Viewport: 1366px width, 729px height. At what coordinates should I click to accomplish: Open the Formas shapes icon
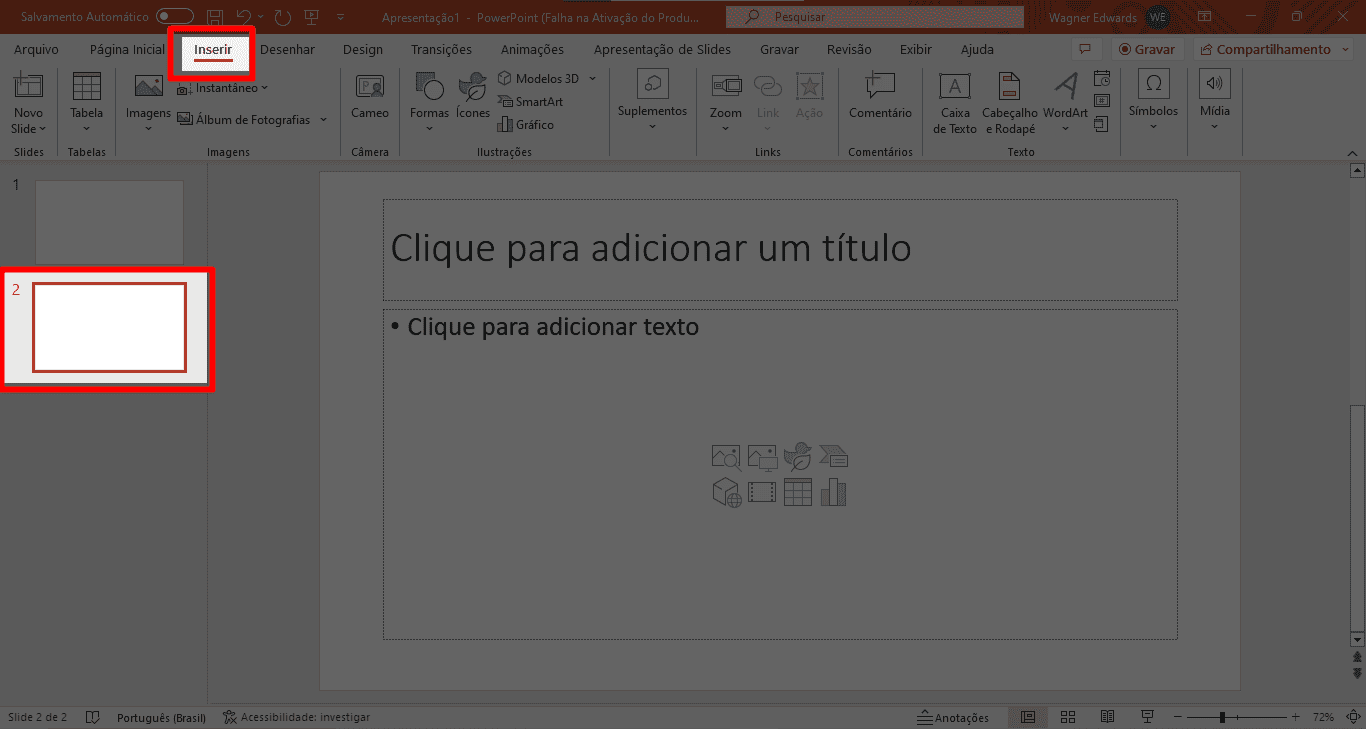[x=429, y=87]
